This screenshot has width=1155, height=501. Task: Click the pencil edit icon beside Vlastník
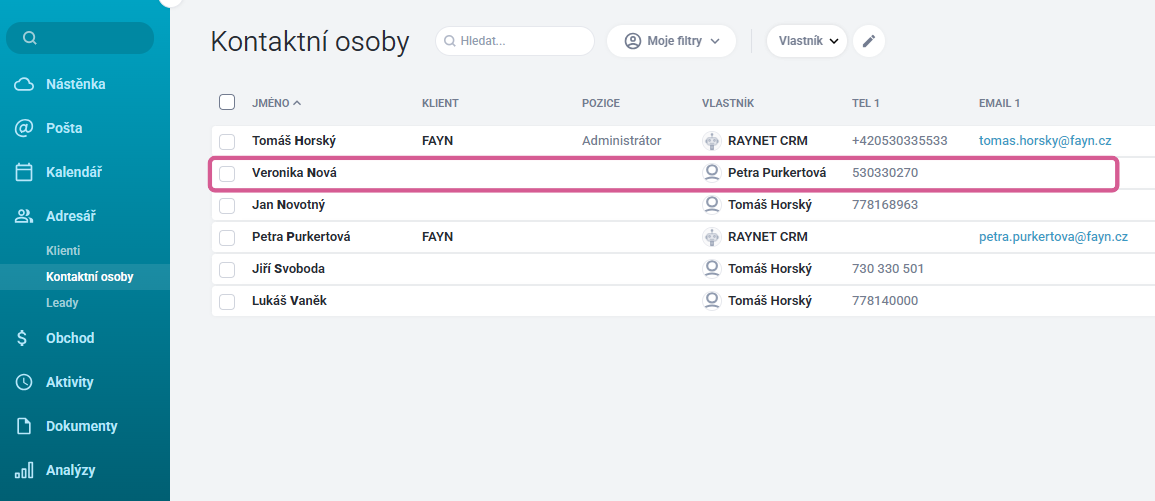click(x=869, y=41)
